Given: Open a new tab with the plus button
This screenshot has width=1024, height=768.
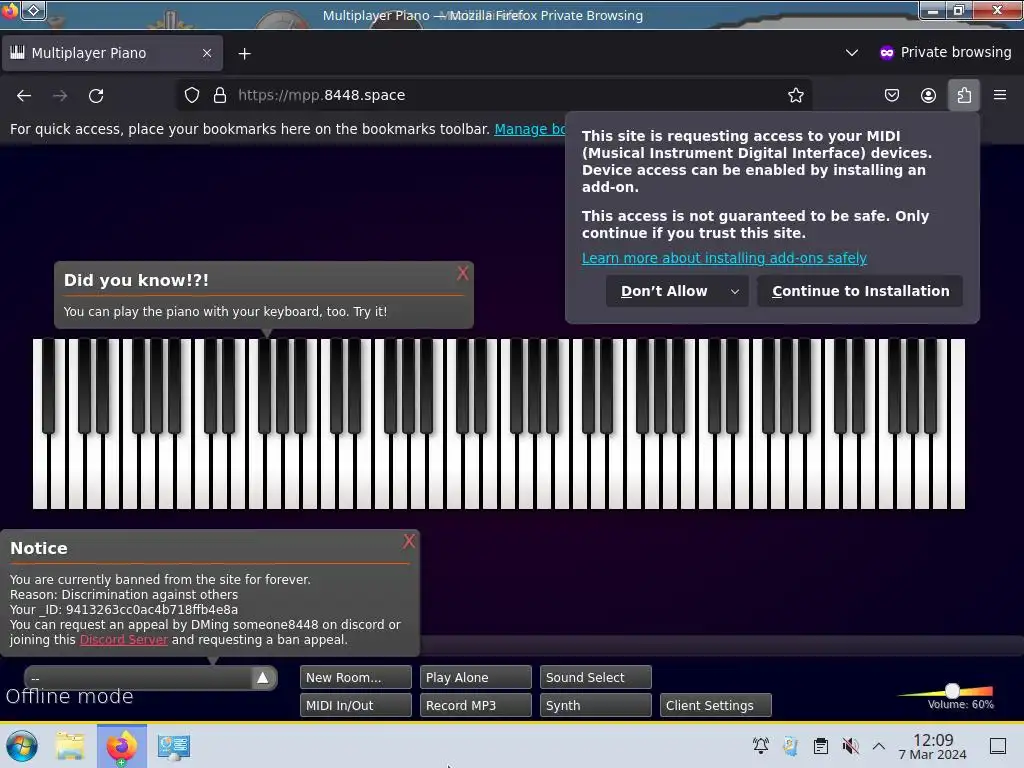Looking at the screenshot, I should click(x=244, y=54).
